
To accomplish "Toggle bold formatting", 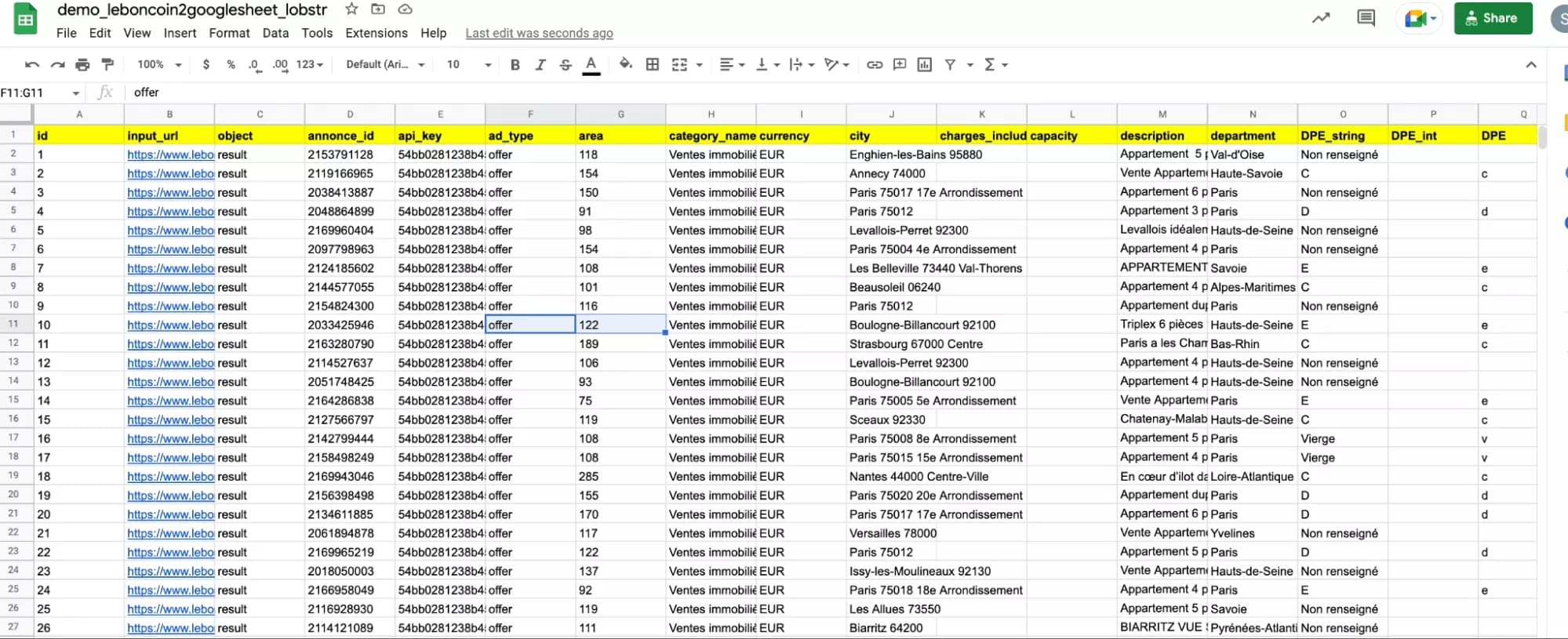I will coord(515,65).
